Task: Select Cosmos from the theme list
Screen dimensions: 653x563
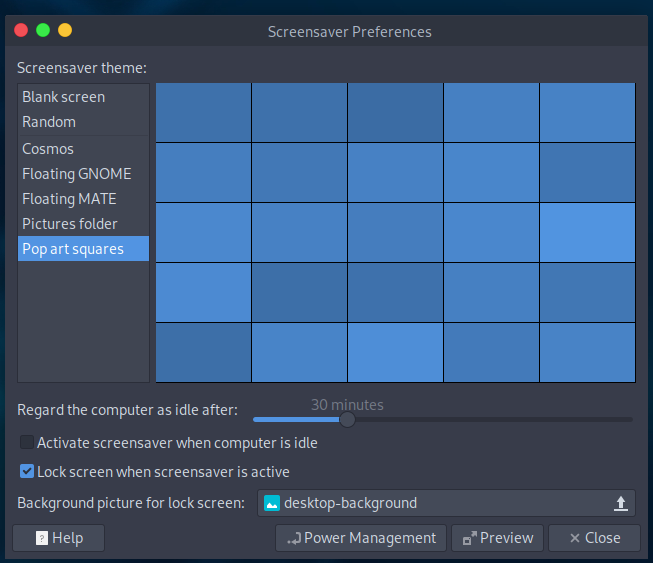Action: click(48, 149)
